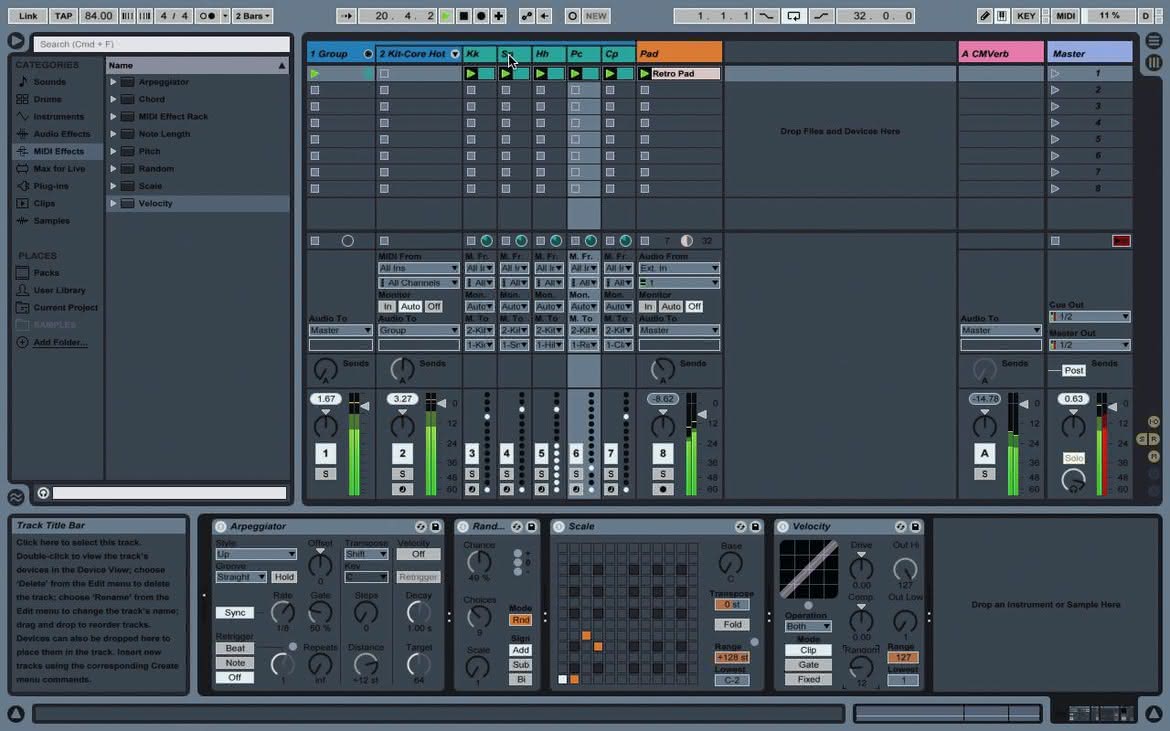Click the Re-enable Automation arrow icon
This screenshot has height=731, width=1170.
point(545,16)
